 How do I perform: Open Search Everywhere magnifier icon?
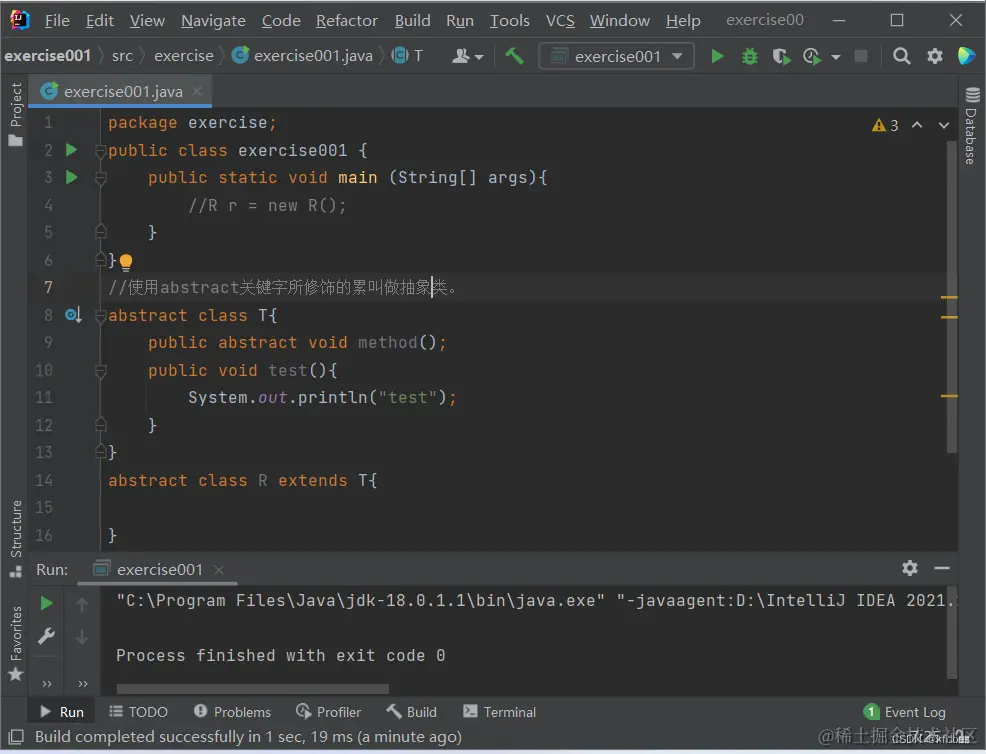click(x=902, y=57)
